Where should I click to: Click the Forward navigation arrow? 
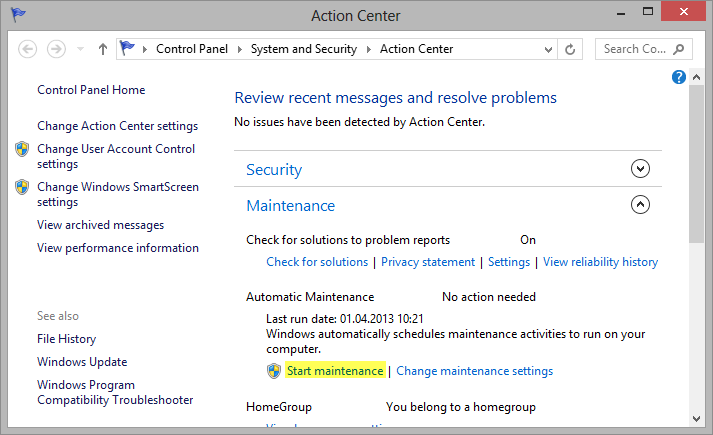(x=56, y=49)
